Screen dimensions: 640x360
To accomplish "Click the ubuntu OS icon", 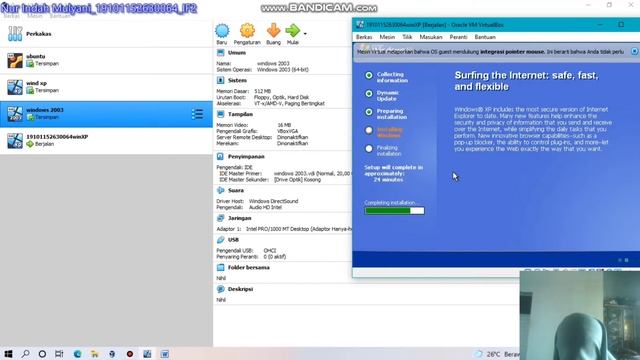I will (15, 60).
